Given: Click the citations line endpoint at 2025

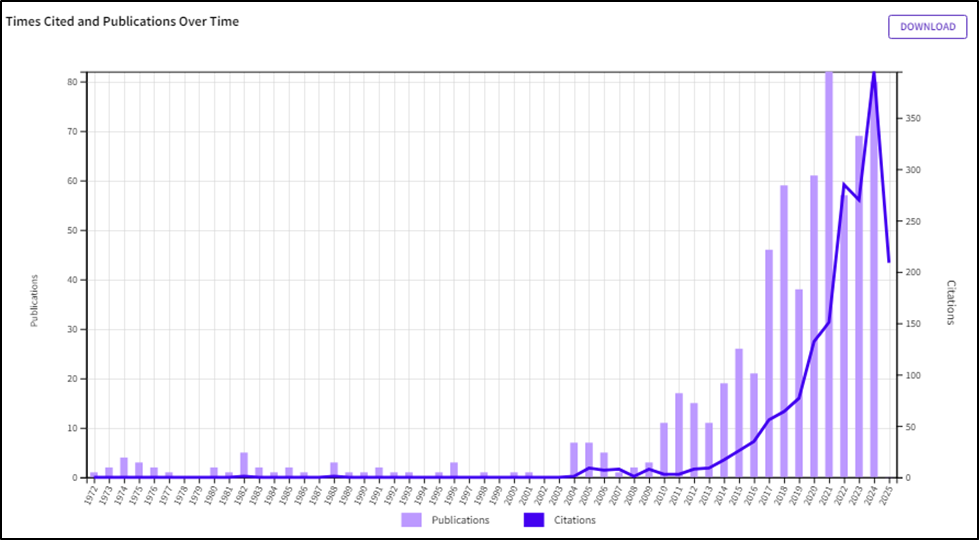Looking at the screenshot, I should pos(889,261).
